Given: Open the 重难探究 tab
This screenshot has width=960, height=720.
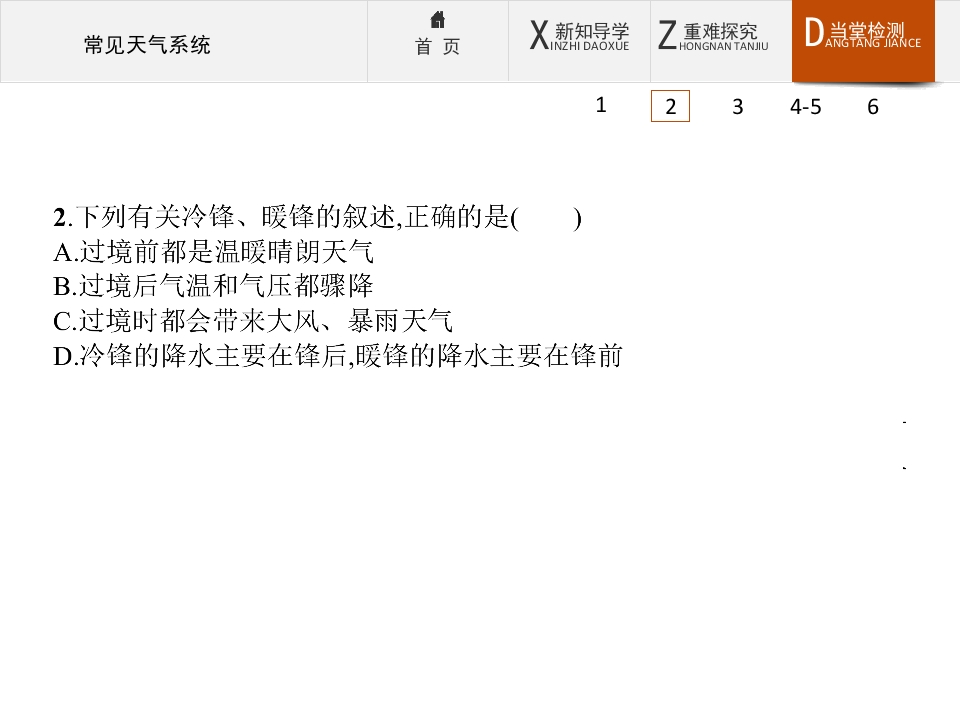Looking at the screenshot, I should point(721,41).
